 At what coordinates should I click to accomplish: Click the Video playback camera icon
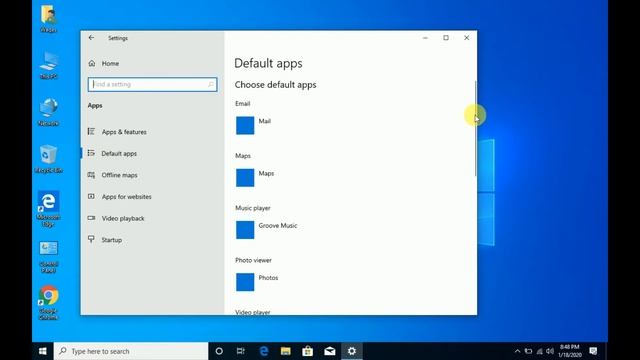coord(91,218)
